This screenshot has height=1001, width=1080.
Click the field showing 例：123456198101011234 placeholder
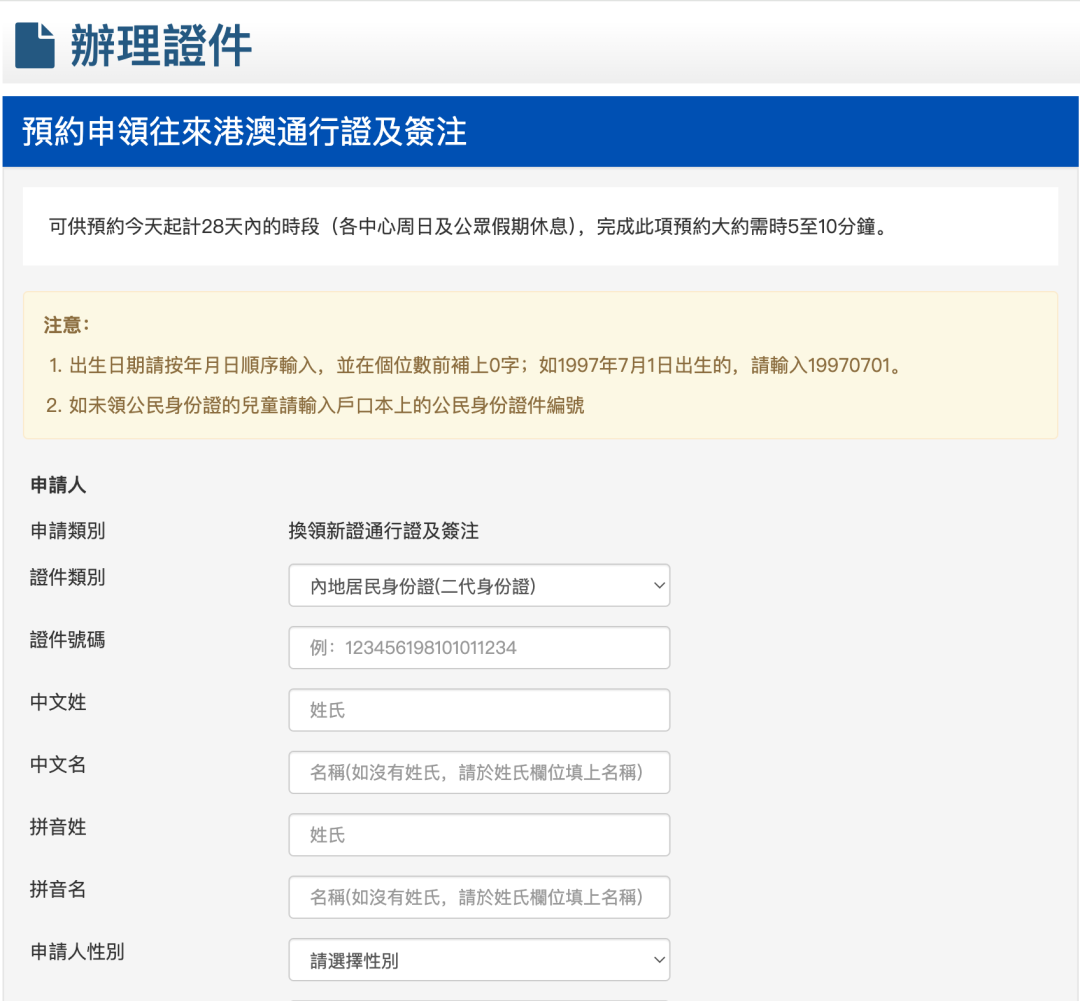(478, 647)
